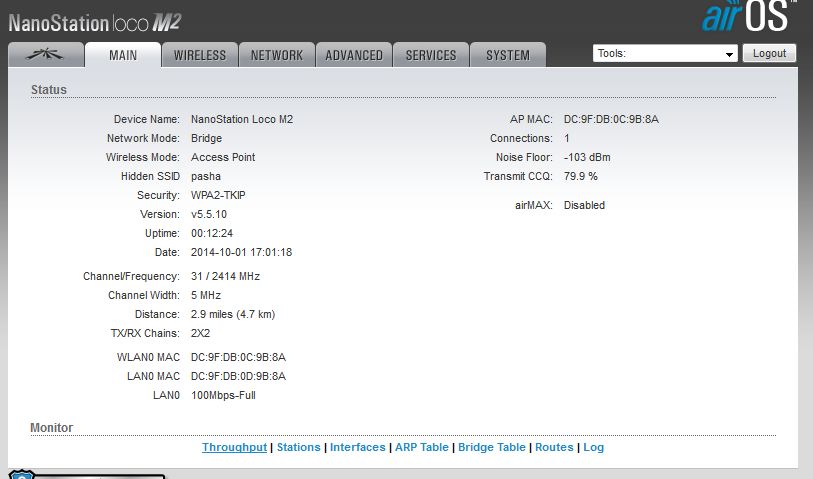Select the ADVANCED tab
The width and height of the screenshot is (813, 479).
click(354, 55)
